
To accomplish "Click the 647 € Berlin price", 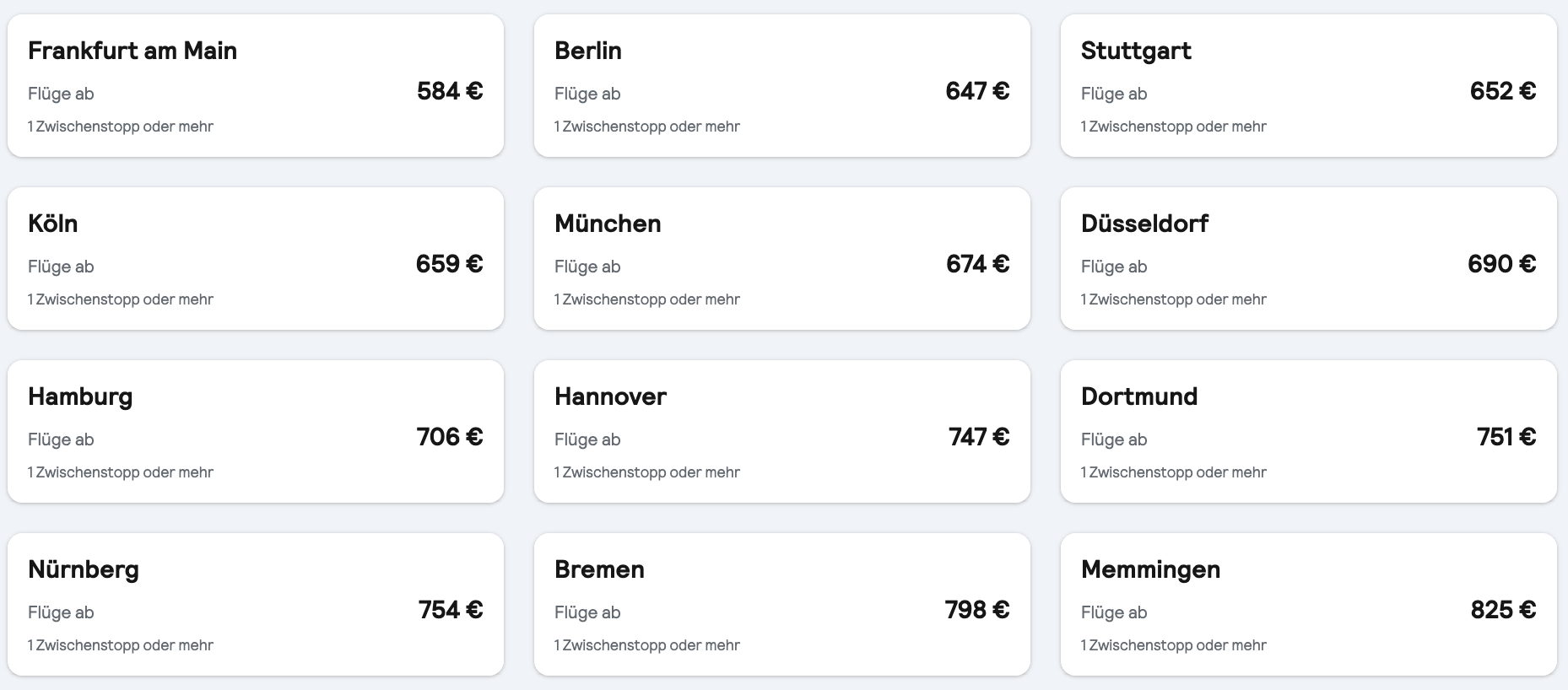I will (x=977, y=91).
